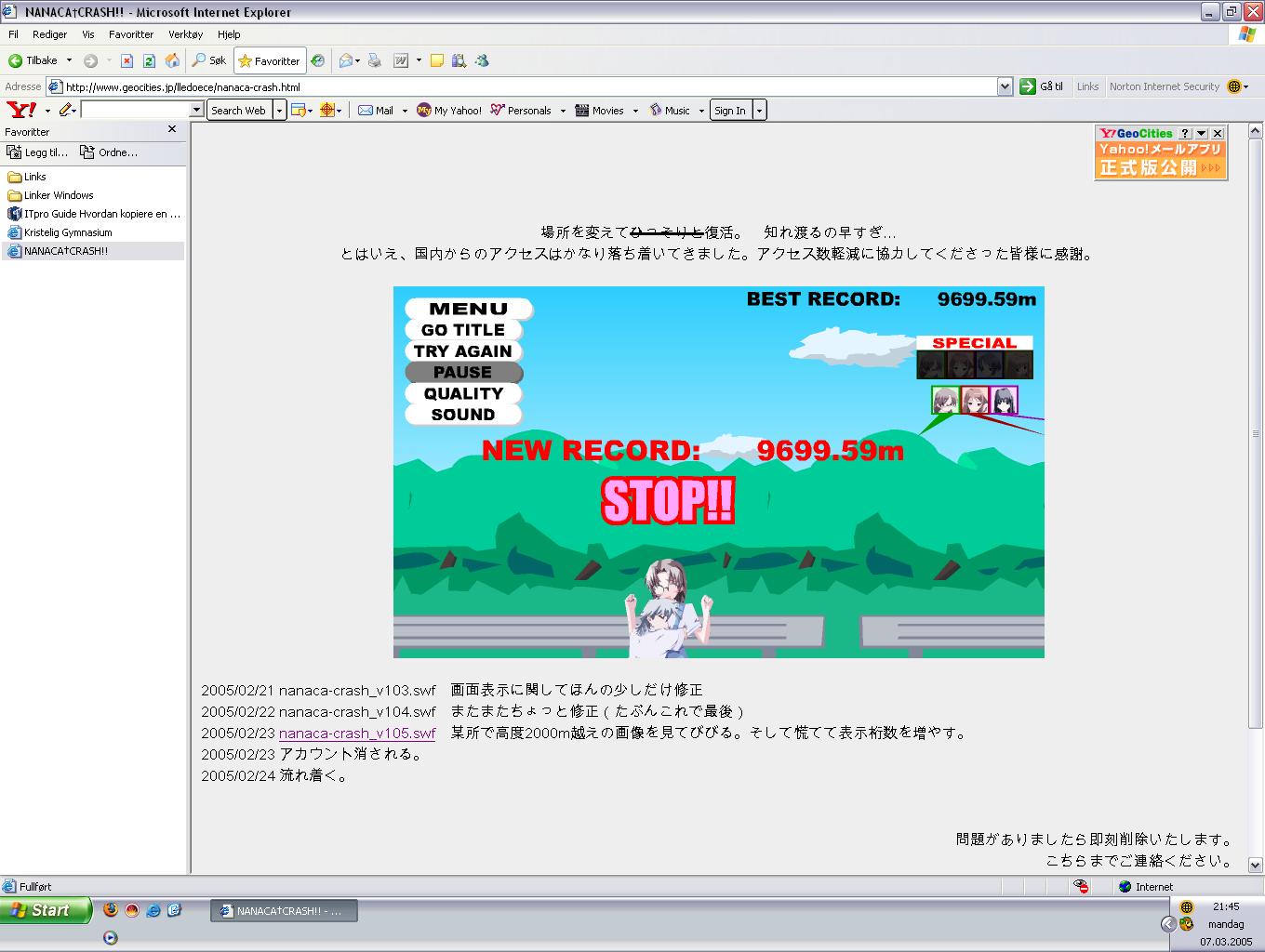Click the yellow Discuss note icon

(x=437, y=60)
